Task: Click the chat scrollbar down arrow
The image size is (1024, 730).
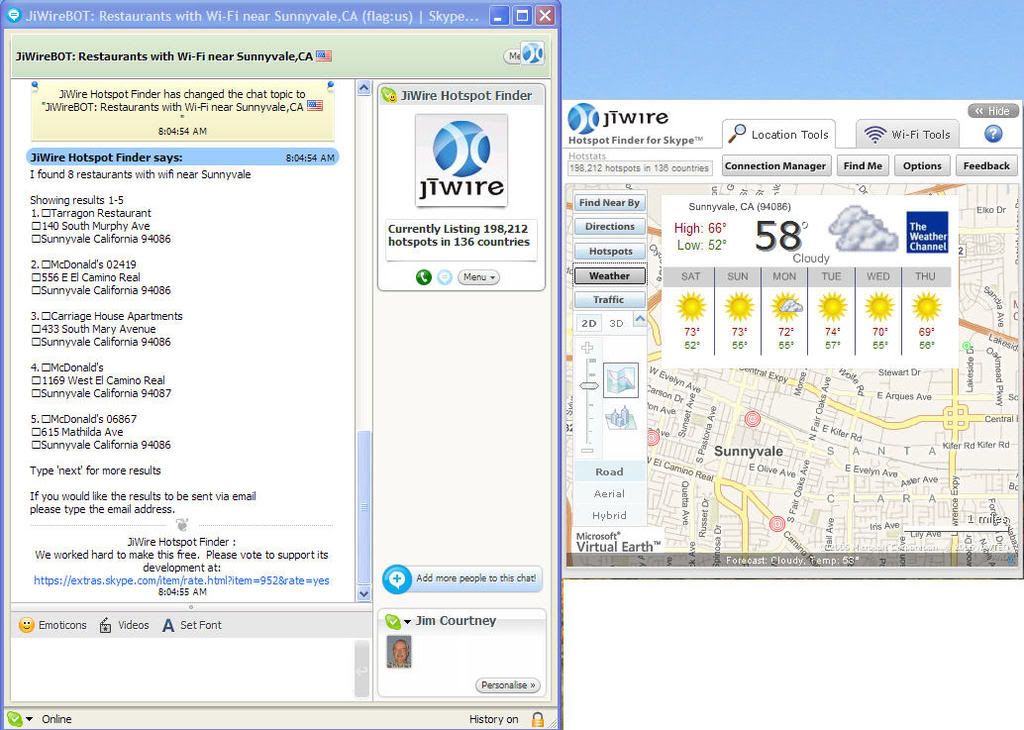Action: point(364,594)
